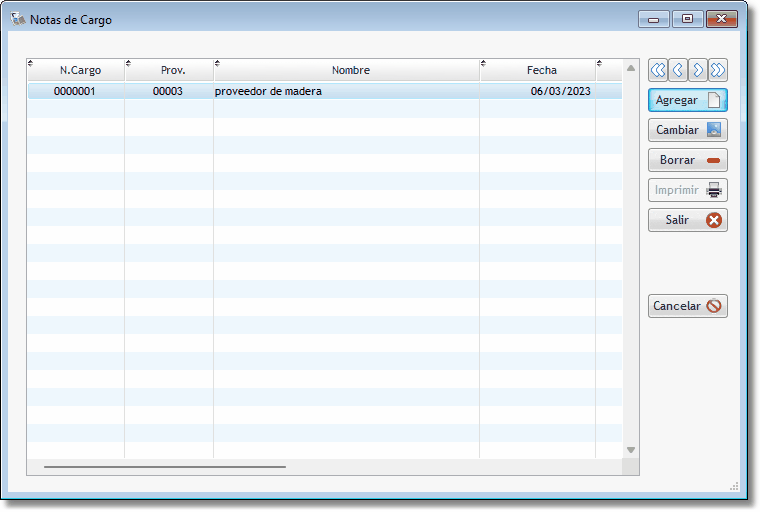Go to next record arrow
Viewport: 760px width, 512px height.
point(697,70)
